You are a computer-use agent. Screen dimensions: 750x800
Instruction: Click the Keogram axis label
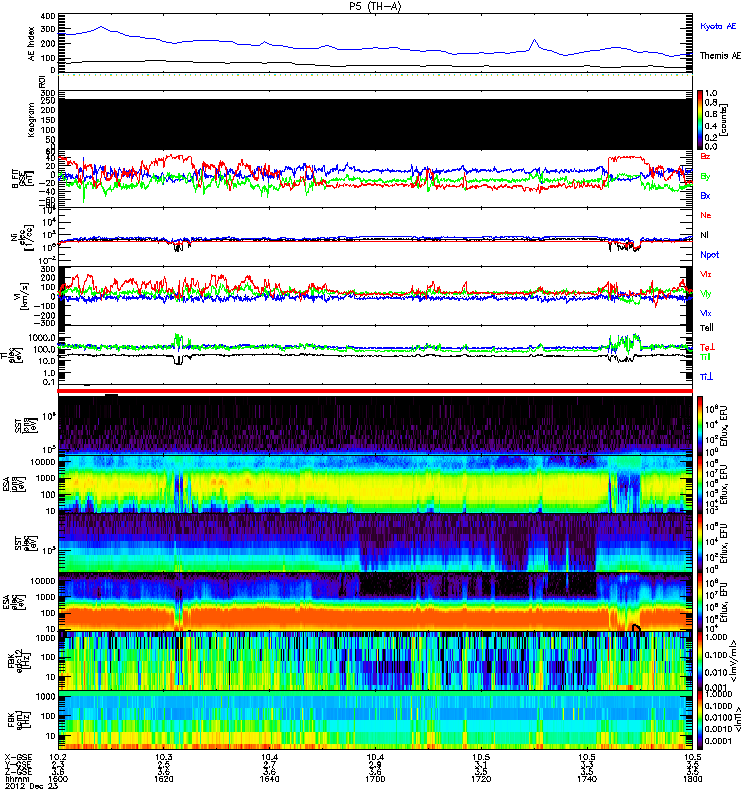point(32,120)
